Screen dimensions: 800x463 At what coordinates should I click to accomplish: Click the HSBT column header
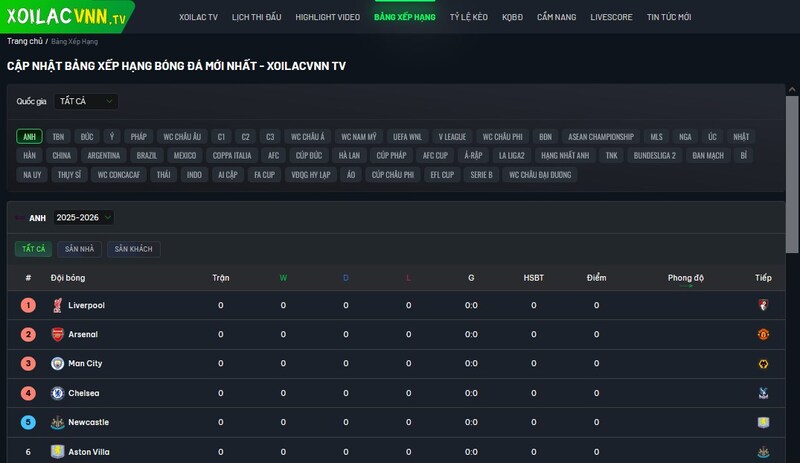(x=534, y=278)
